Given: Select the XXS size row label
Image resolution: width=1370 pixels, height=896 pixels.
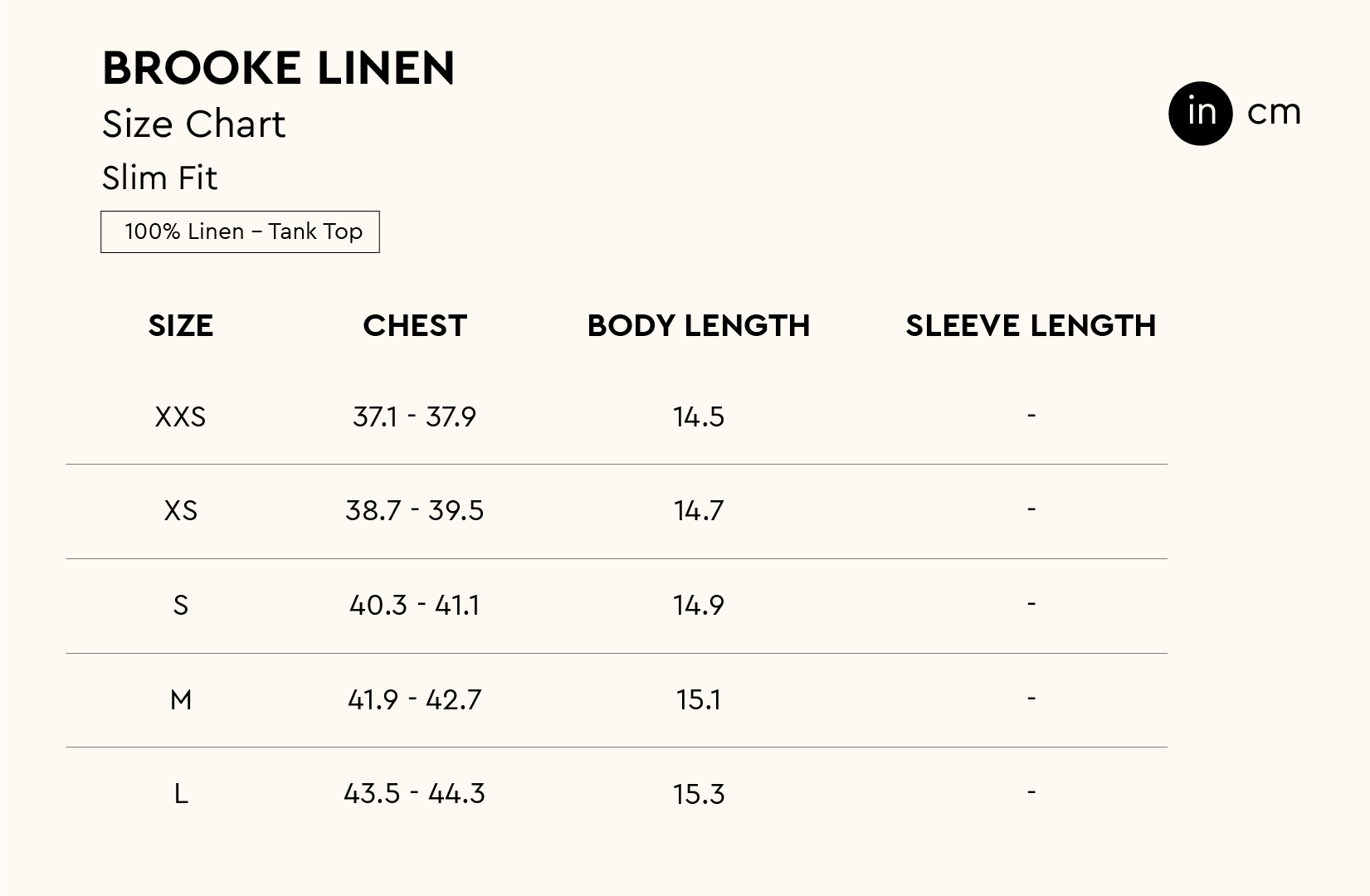Looking at the screenshot, I should (180, 416).
